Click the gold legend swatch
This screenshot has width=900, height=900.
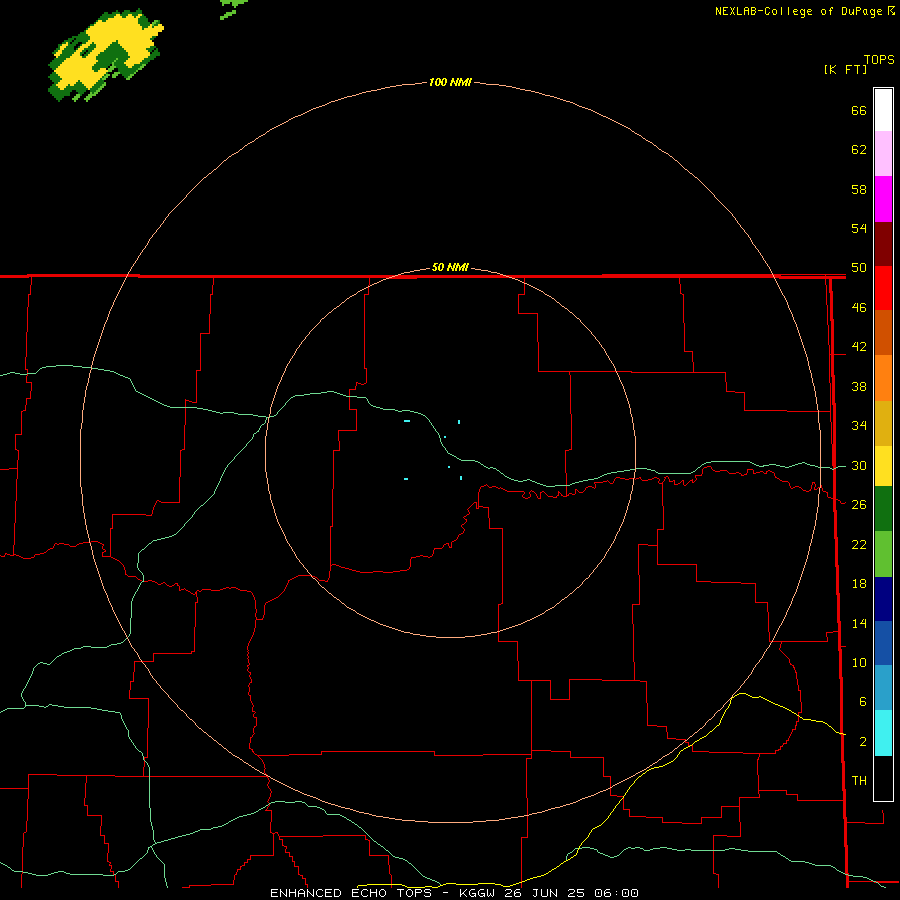click(883, 423)
